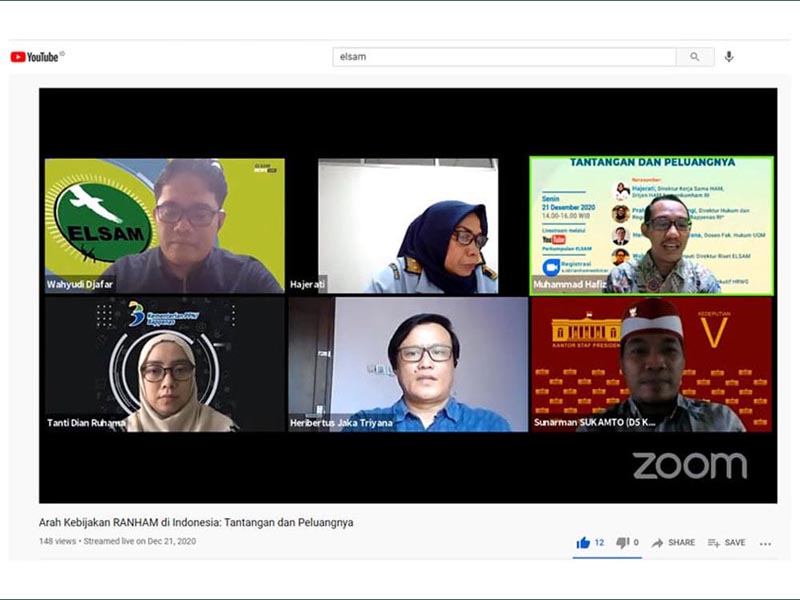Like the video with thumbs up

tap(583, 543)
